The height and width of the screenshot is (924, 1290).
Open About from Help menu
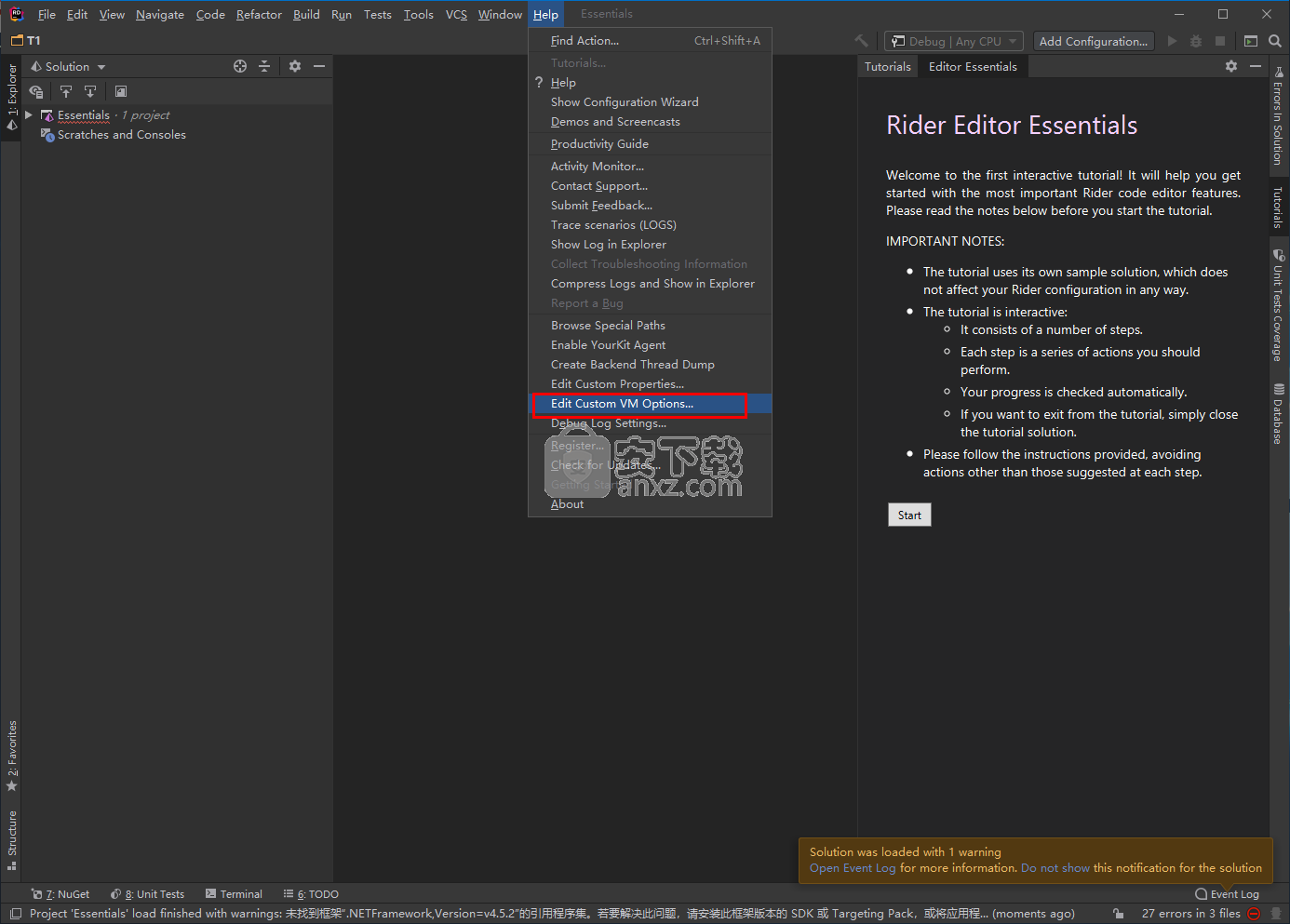pyautogui.click(x=650, y=504)
